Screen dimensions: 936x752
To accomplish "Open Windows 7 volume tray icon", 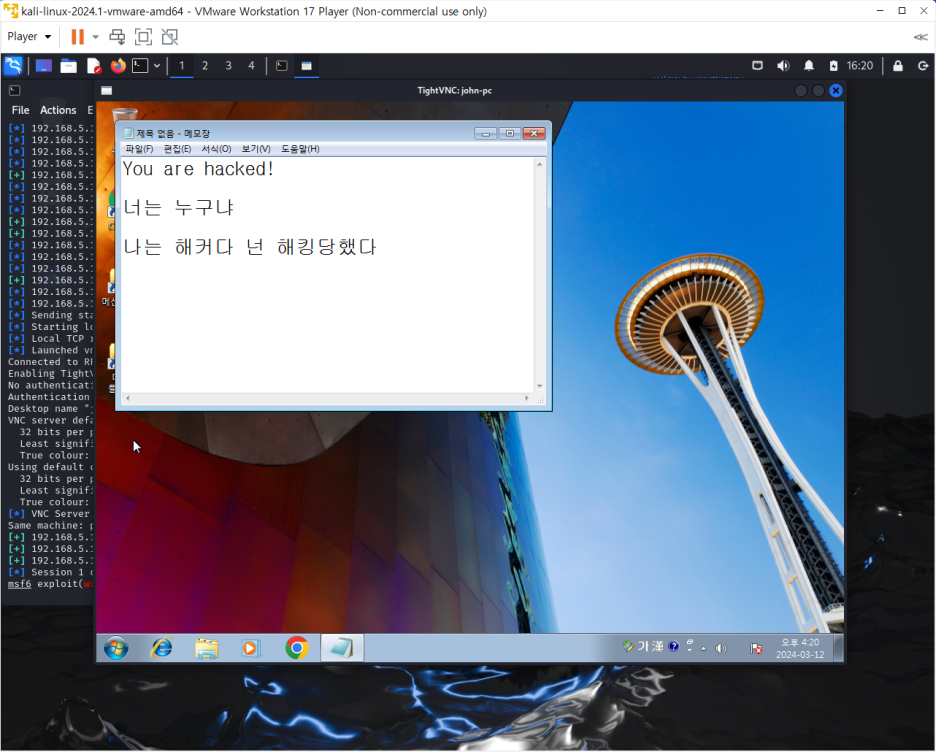I will (x=721, y=648).
